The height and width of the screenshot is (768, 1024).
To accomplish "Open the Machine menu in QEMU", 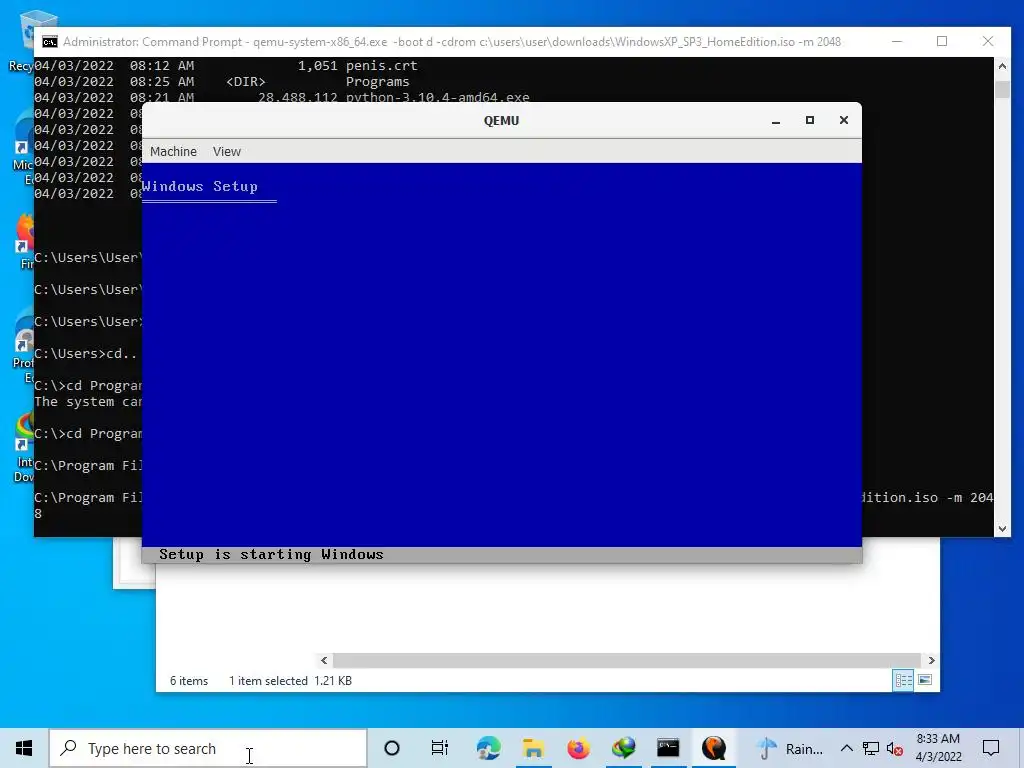I will pyautogui.click(x=173, y=152).
